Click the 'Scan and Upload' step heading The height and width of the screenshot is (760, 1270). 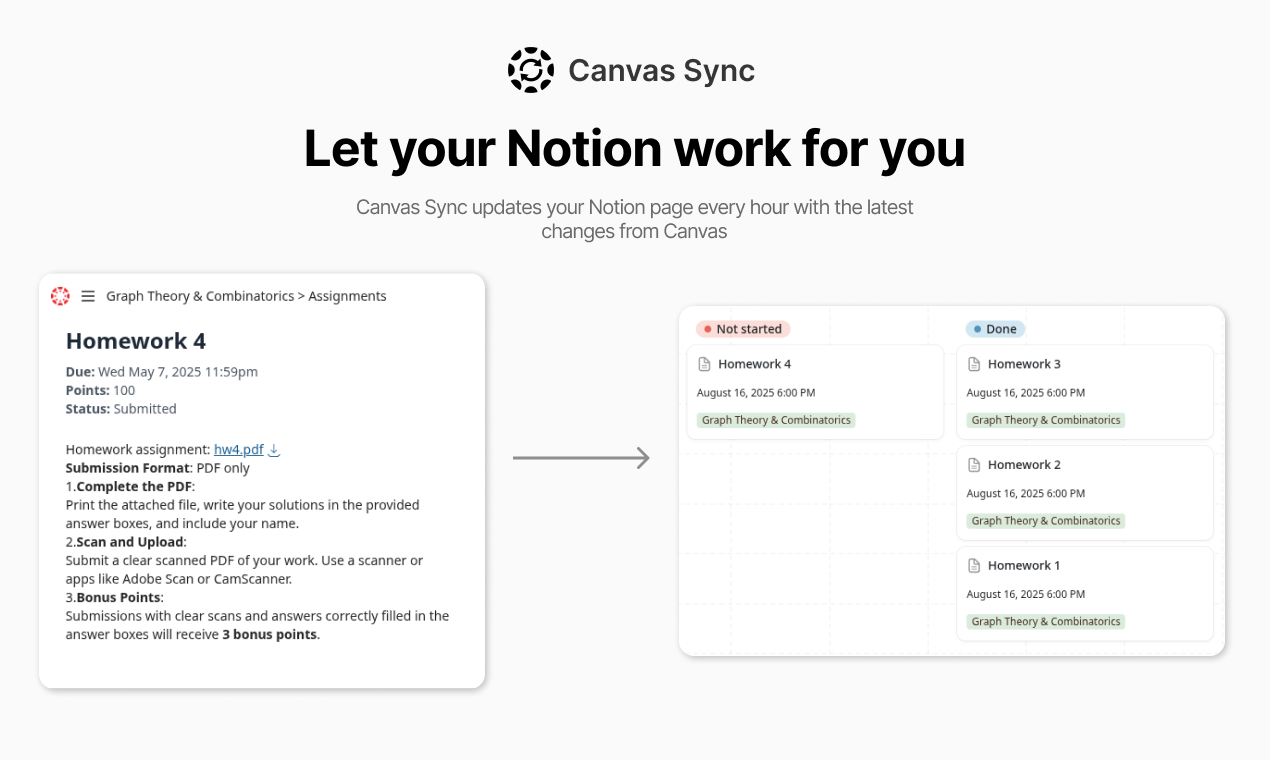pyautogui.click(x=130, y=542)
